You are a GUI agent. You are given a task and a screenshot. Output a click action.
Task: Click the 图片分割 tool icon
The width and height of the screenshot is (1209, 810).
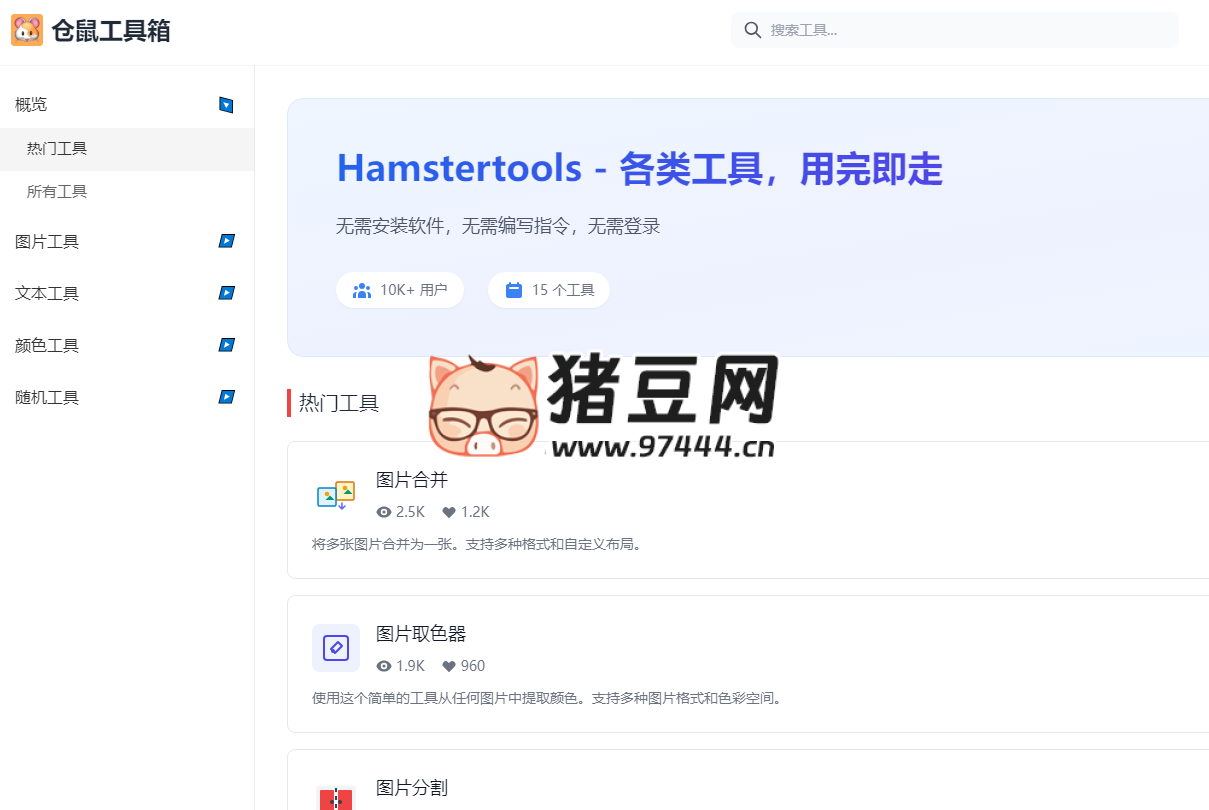click(336, 798)
